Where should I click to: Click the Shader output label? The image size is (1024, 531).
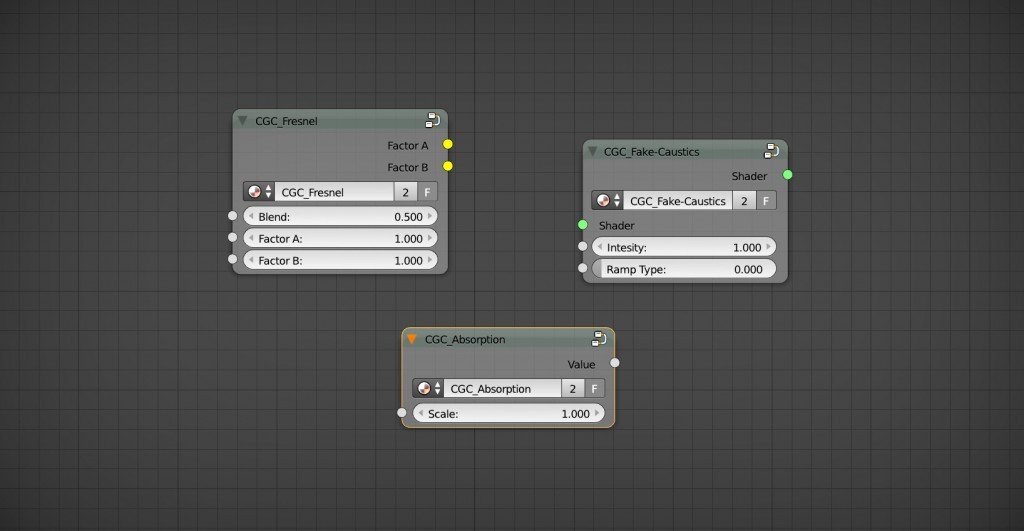[749, 176]
